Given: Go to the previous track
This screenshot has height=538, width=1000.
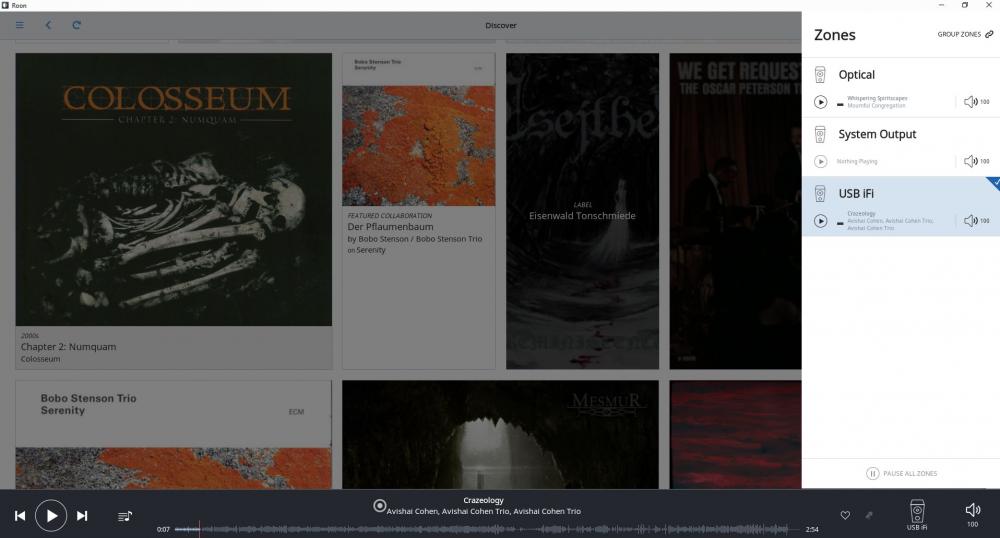Looking at the screenshot, I should [x=20, y=515].
